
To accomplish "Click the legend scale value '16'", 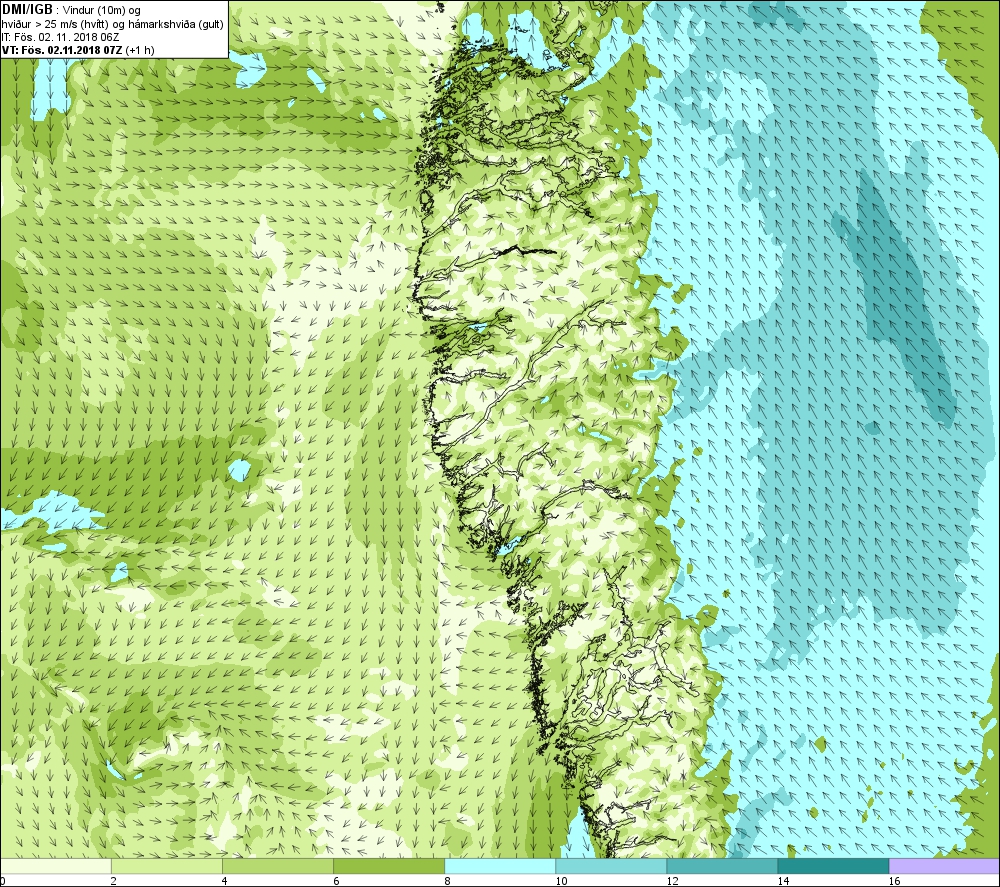I will click(x=894, y=881).
